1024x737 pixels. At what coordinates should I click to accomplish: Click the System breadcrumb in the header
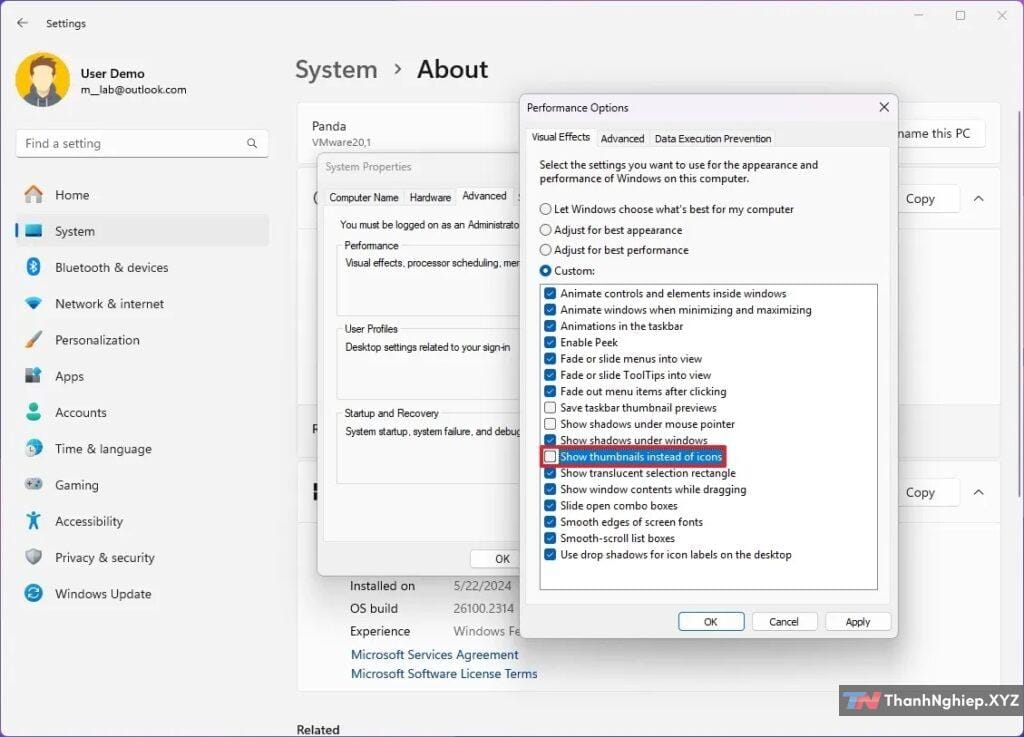[336, 69]
